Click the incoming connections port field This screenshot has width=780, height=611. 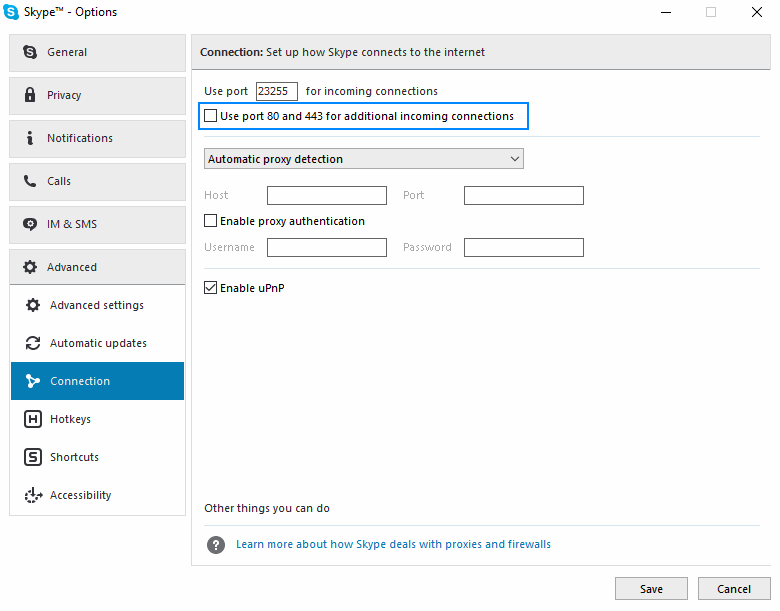point(277,91)
